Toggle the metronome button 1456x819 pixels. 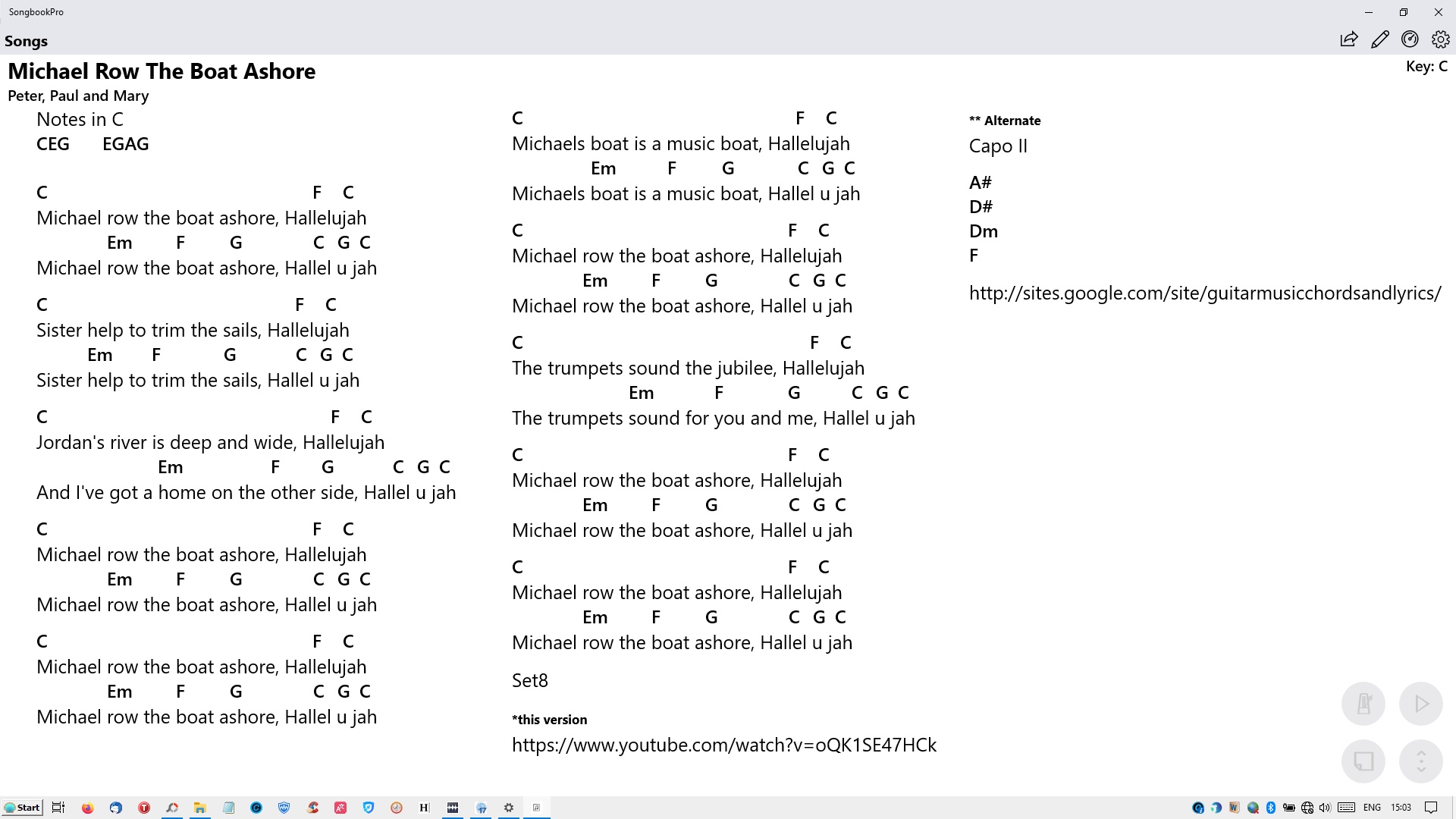(1363, 704)
